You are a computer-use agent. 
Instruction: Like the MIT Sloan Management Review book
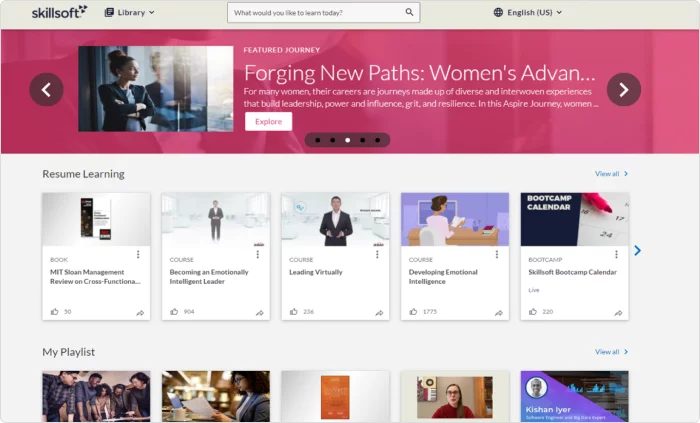point(55,312)
